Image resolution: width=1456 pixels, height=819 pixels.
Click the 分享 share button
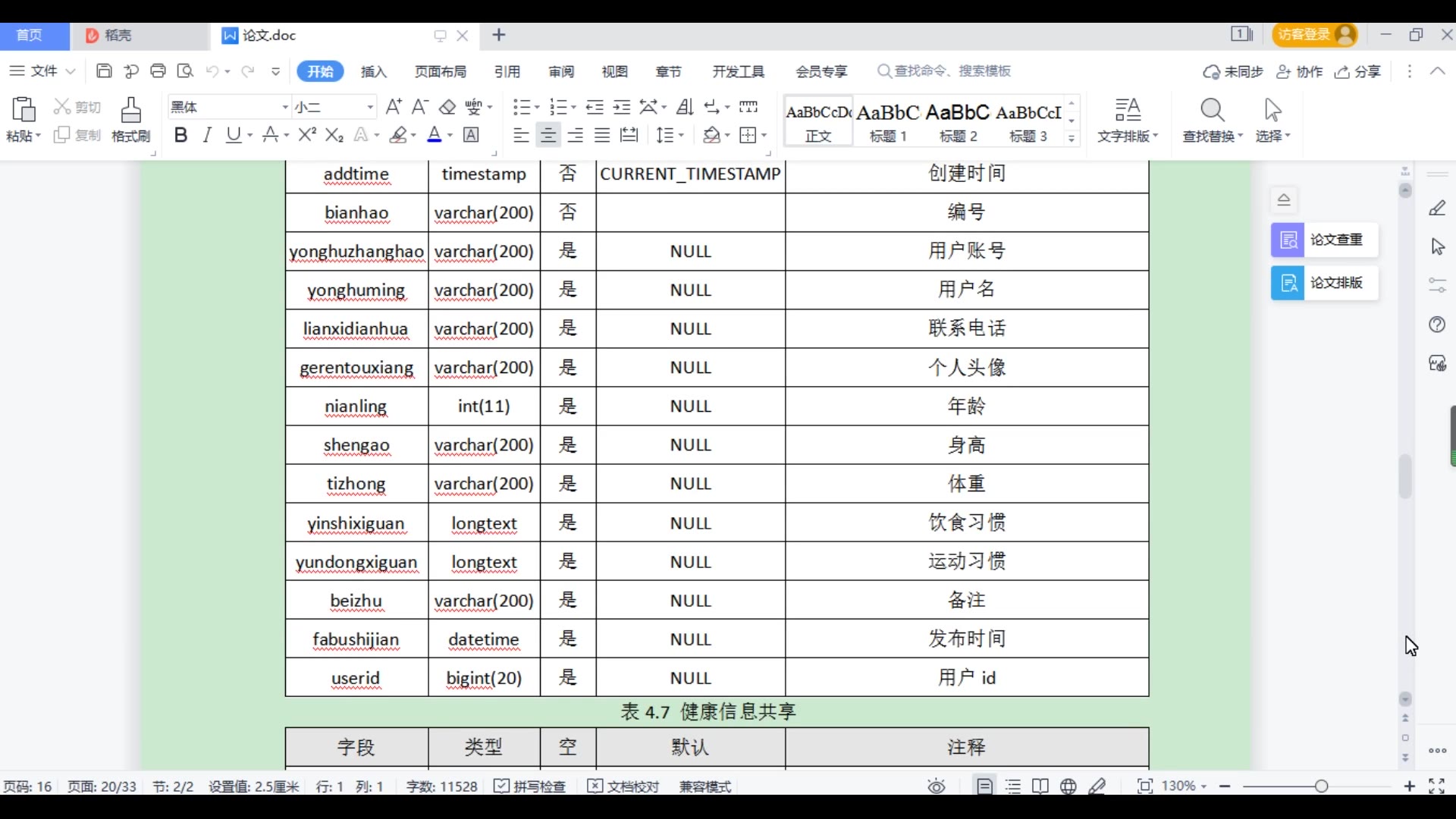1358,71
